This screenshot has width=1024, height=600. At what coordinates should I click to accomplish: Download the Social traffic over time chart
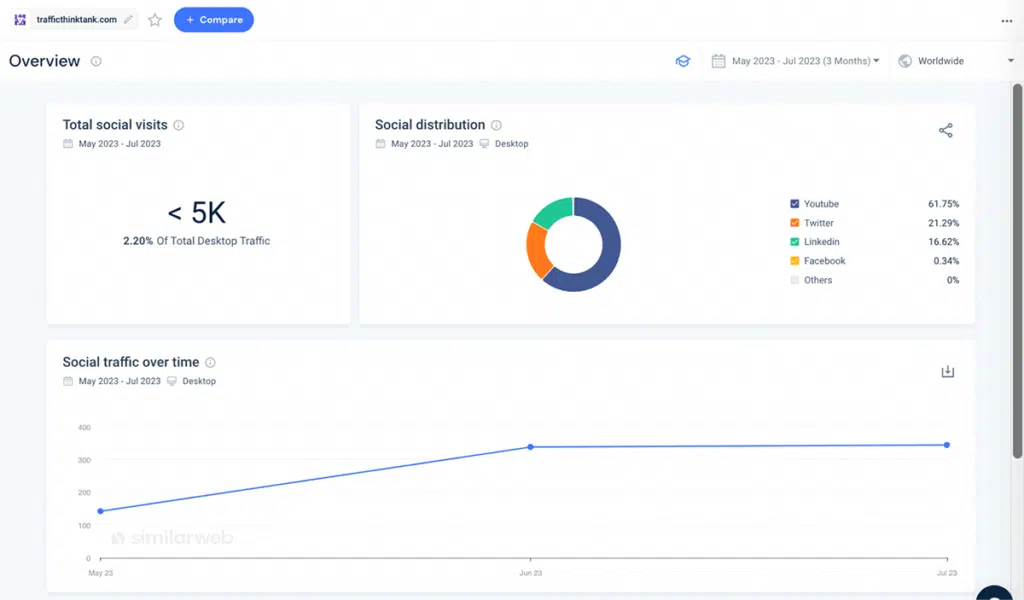pyautogui.click(x=947, y=370)
